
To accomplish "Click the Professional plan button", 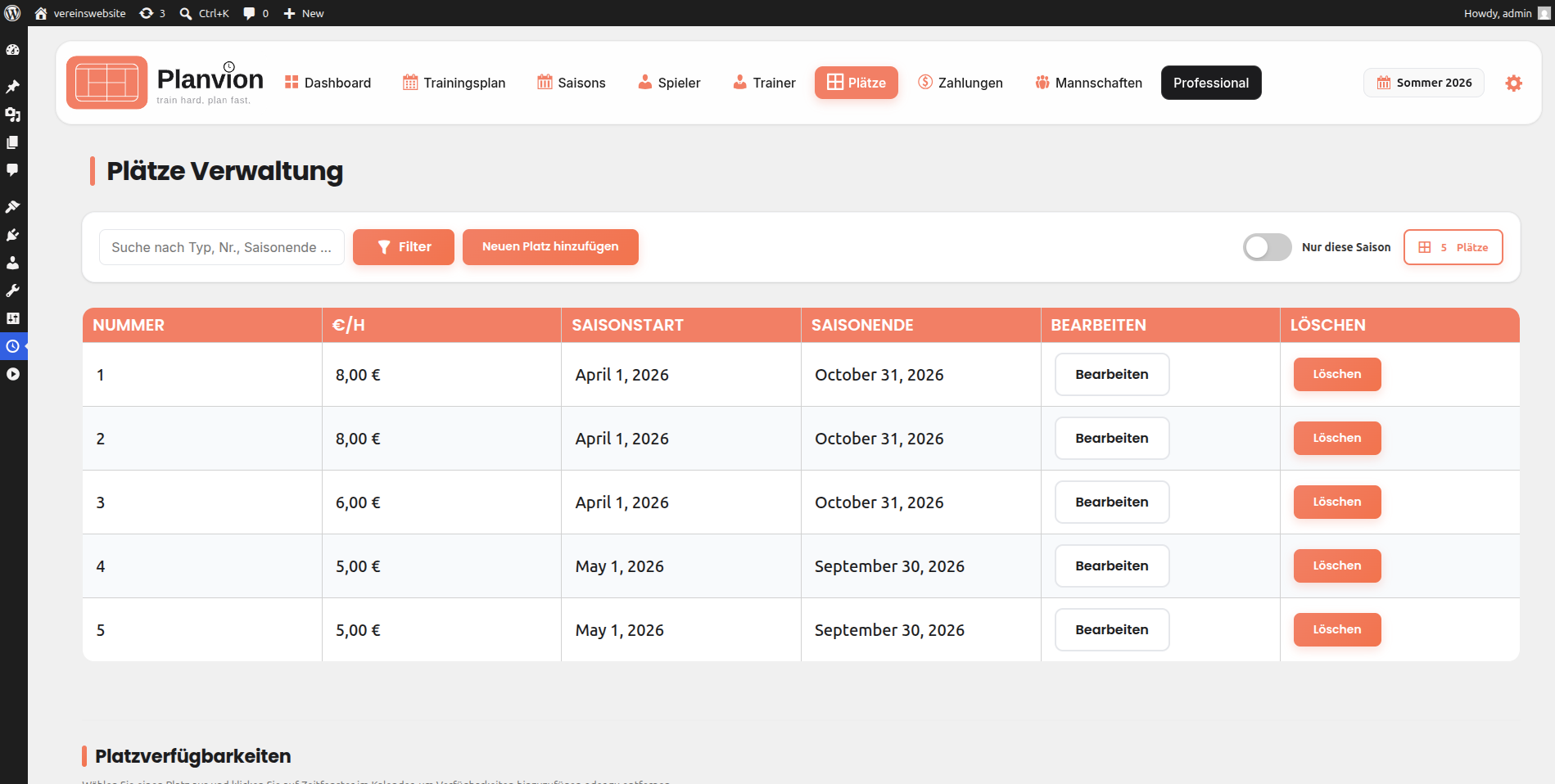I will tap(1211, 83).
